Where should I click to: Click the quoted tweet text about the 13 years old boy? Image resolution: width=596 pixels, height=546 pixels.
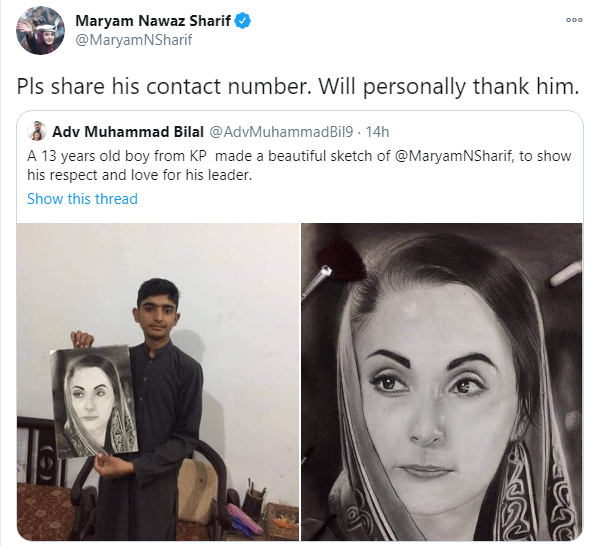(x=299, y=165)
